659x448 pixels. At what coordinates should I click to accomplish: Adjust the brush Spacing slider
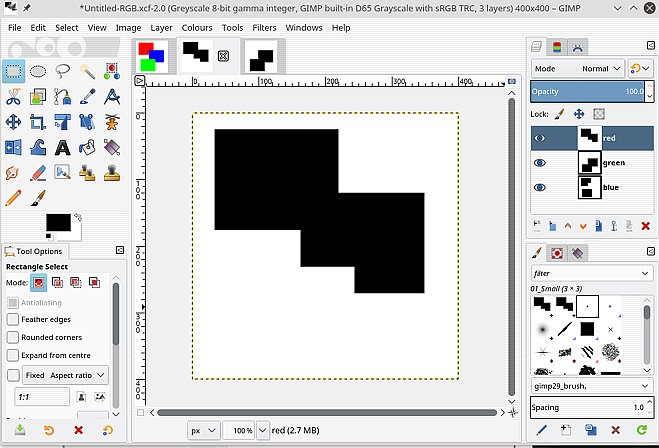coord(587,407)
